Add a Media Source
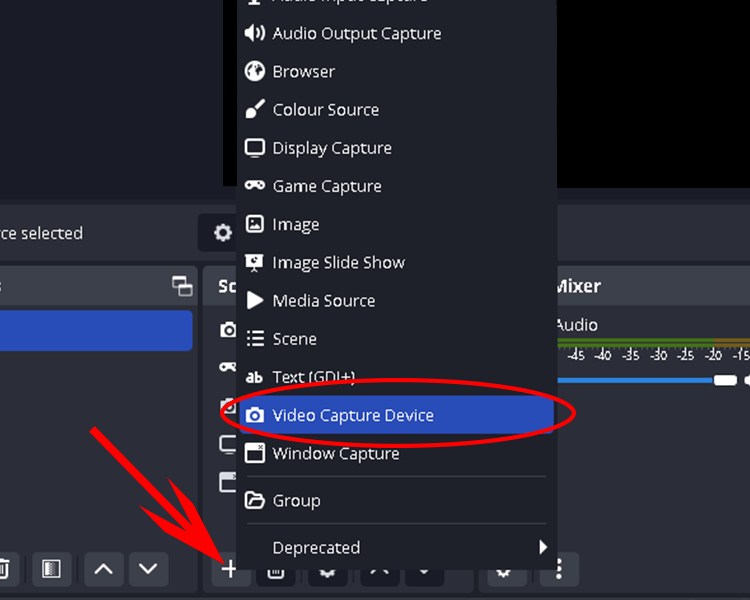Viewport: 750px width, 600px height. 396,301
